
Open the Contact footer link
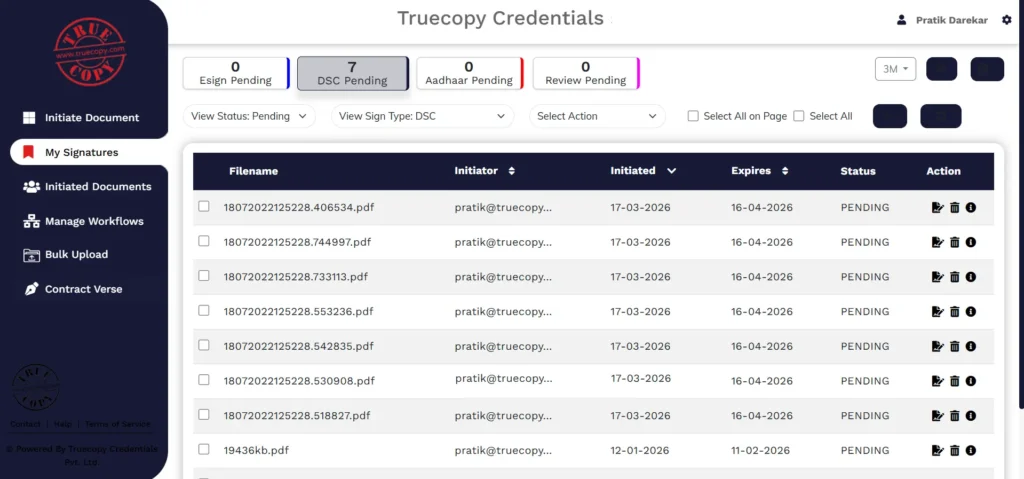25,424
